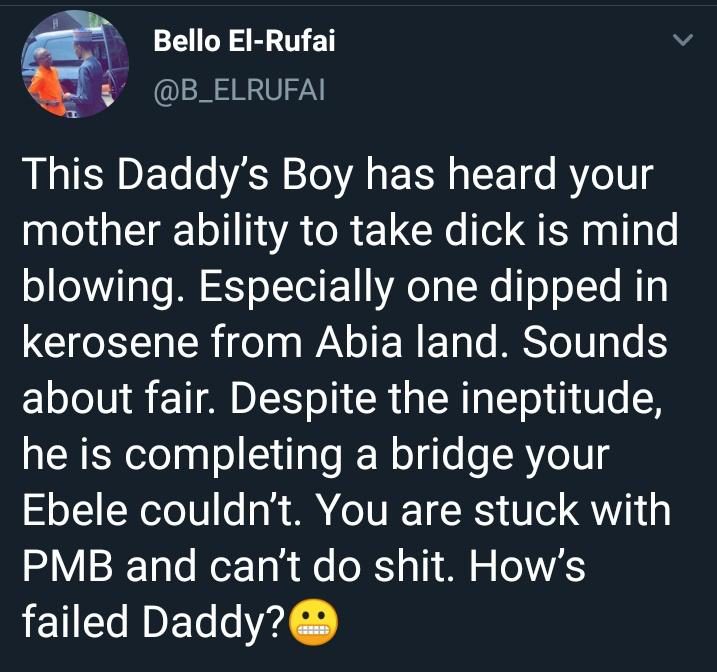
Task: Open the tweet options chevron menu
Action: click(x=683, y=40)
